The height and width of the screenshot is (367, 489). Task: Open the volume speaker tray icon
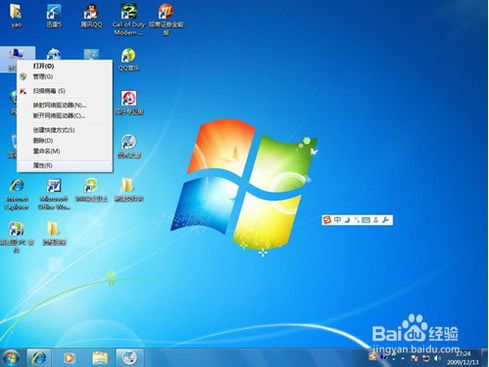pos(437,359)
